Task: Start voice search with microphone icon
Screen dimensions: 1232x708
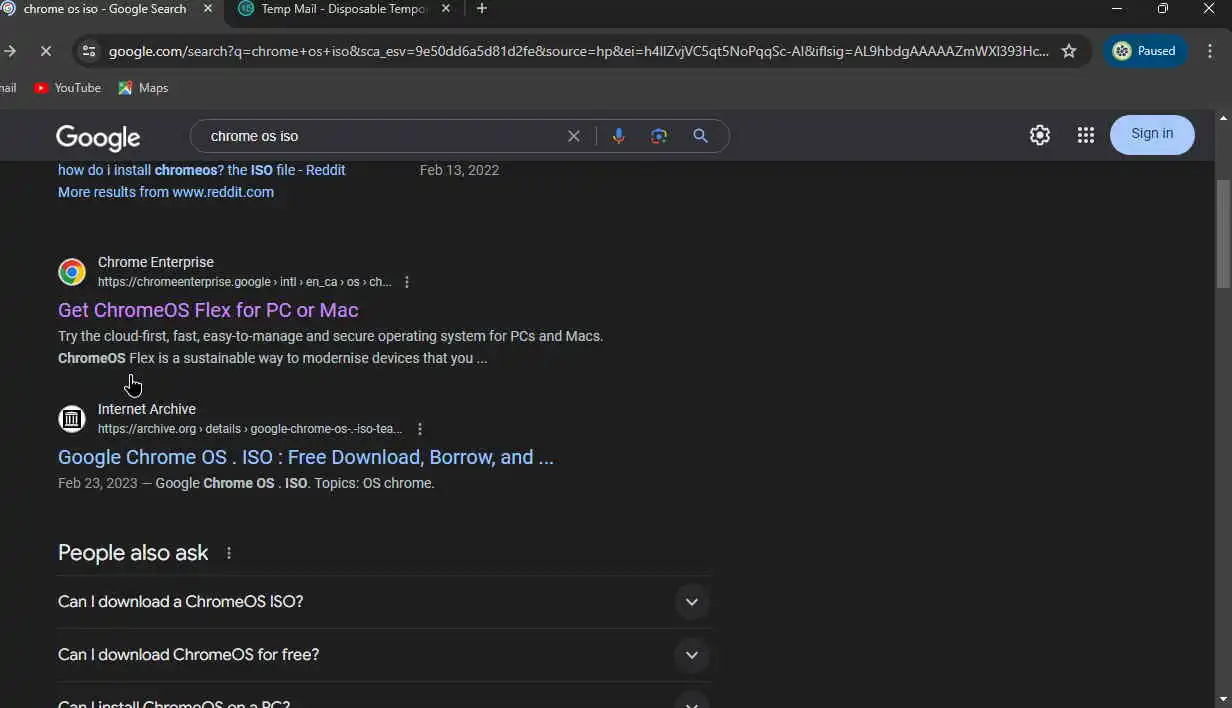Action: coord(619,136)
